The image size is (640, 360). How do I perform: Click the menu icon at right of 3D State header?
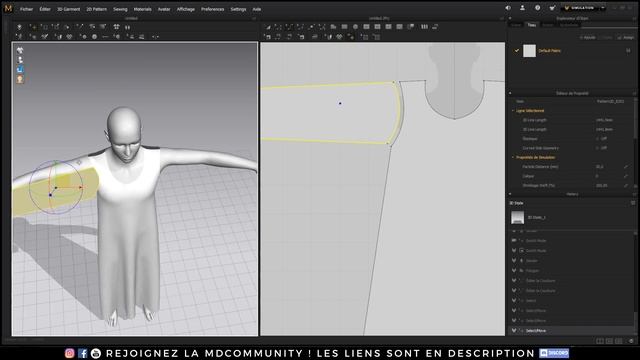point(633,203)
